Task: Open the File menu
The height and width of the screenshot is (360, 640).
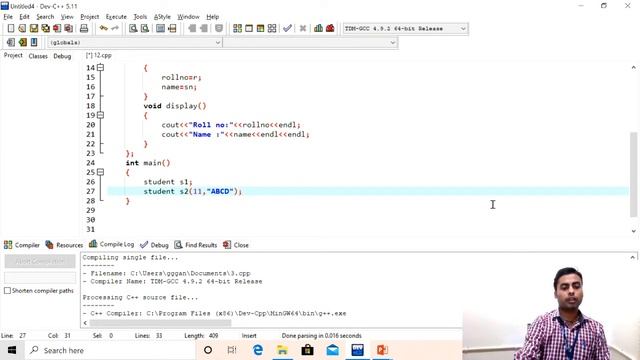Action: click(8, 17)
